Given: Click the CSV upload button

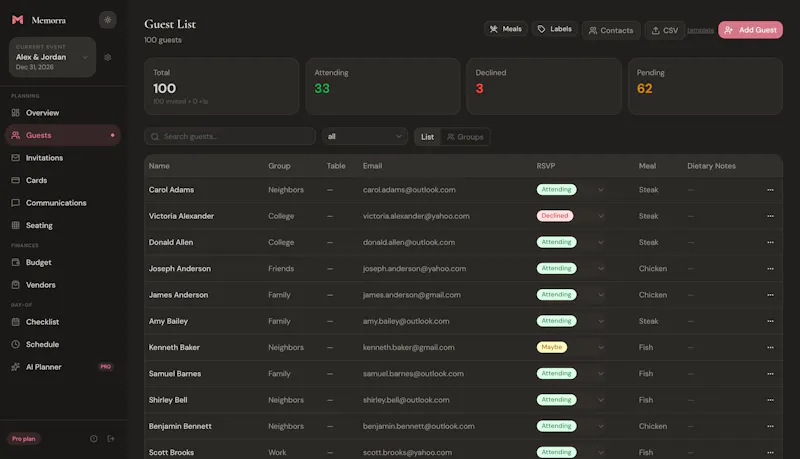Looking at the screenshot, I should click(665, 31).
